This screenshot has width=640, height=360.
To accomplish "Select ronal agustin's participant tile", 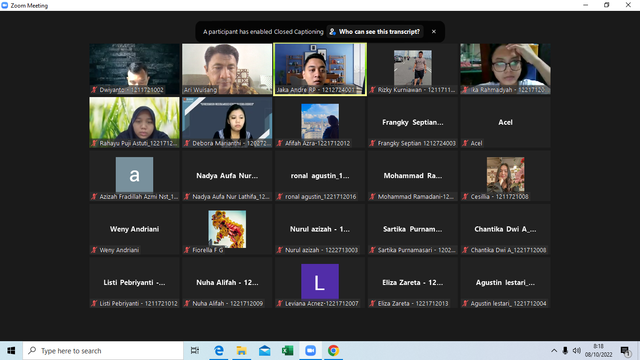I will coord(320,176).
